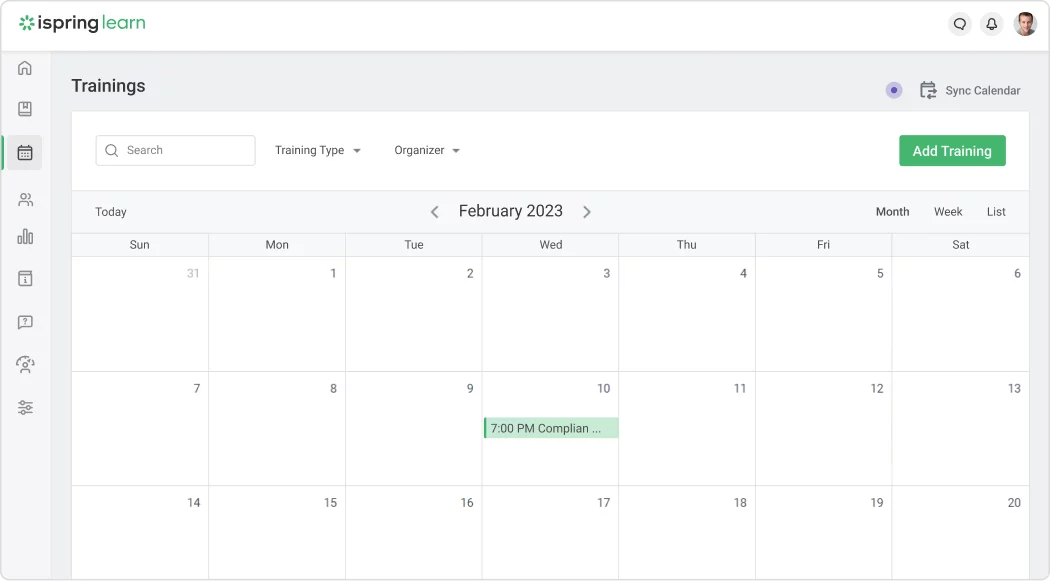Select the Month view
Screen dimensions: 1051x581
pos(892,212)
